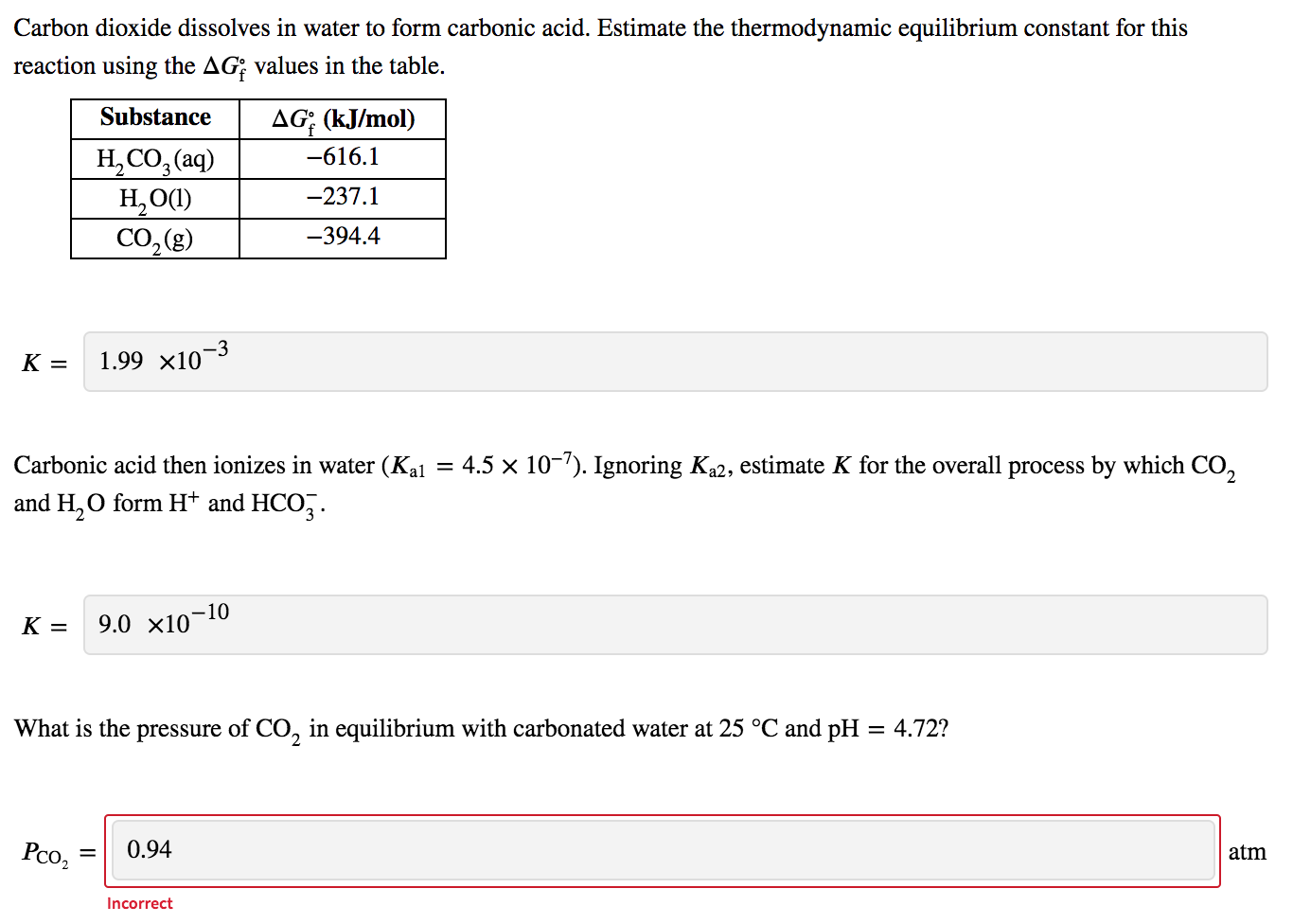
Task: Select the CO2(g) cell in the table
Action: pyautogui.click(x=154, y=238)
